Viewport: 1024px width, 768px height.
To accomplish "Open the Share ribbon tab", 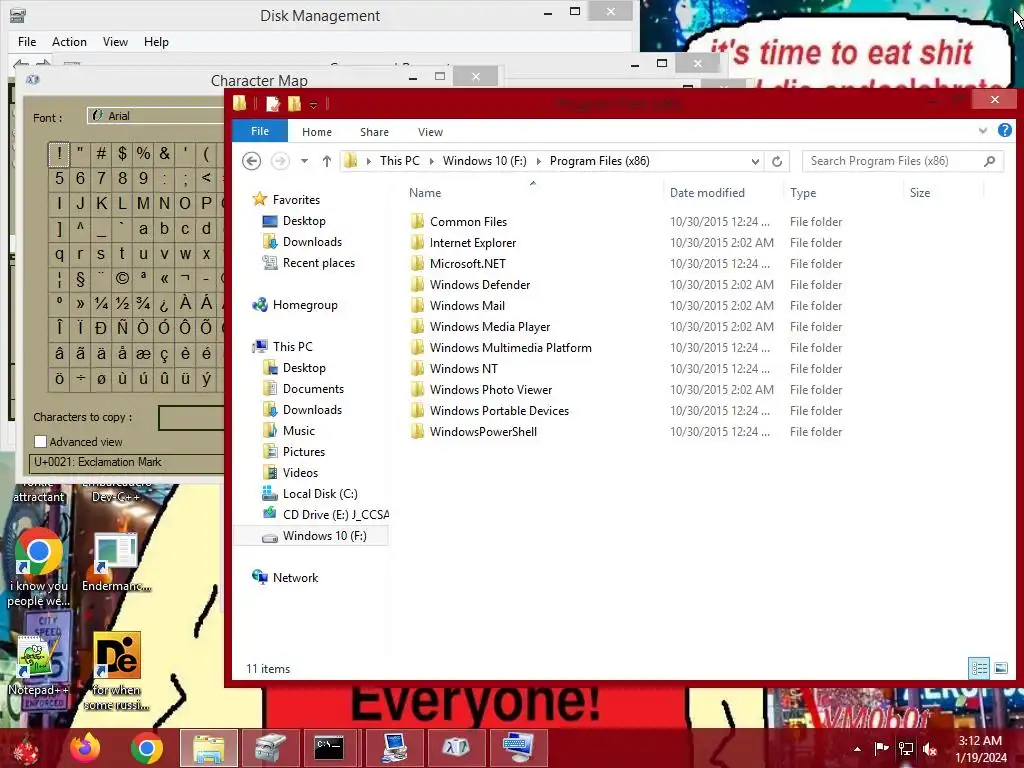I will point(374,132).
